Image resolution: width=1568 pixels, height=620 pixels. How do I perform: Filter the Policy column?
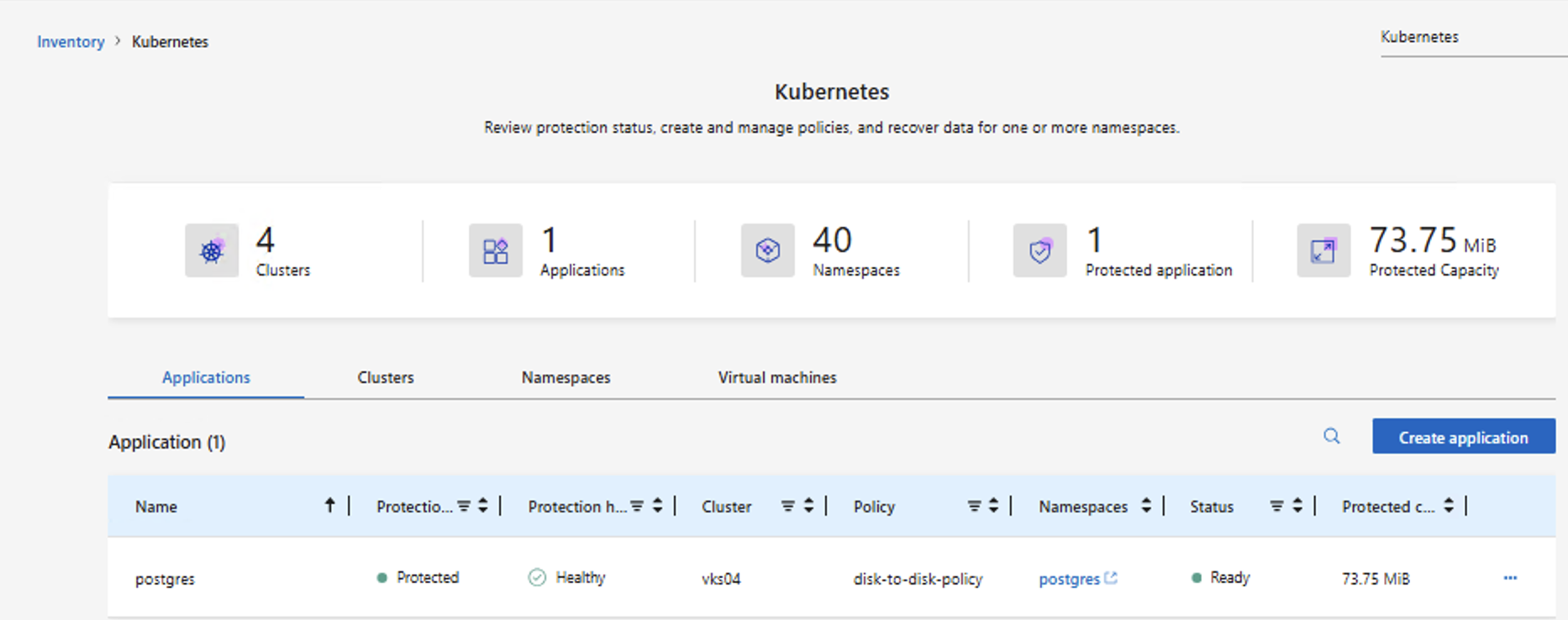[x=974, y=506]
